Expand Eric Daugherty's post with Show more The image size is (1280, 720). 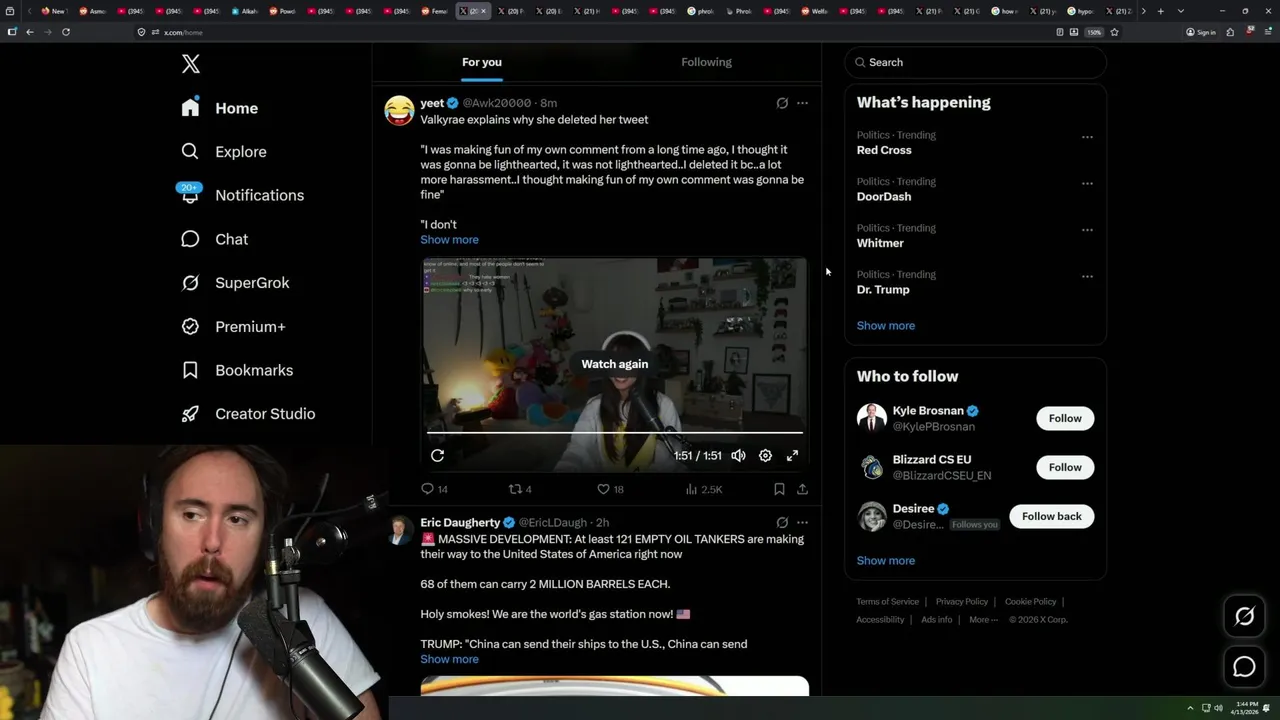point(449,659)
